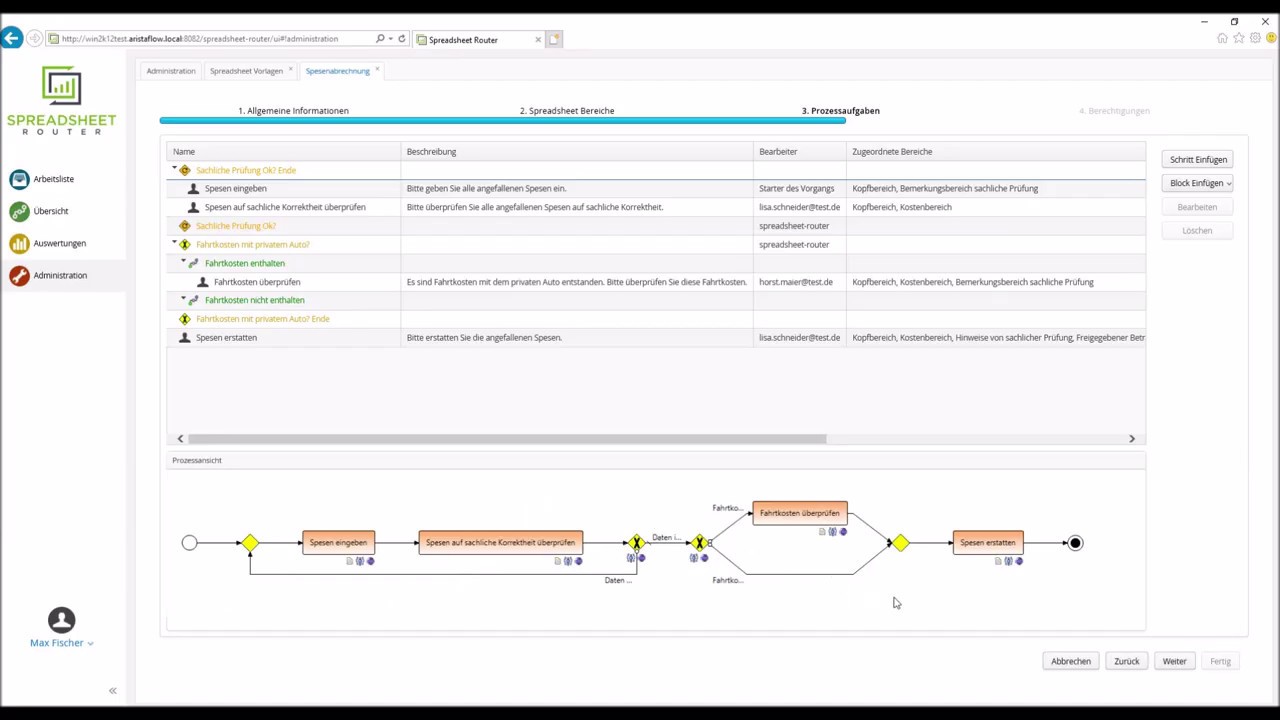The image size is (1280, 720).
Task: Click the Zurück button
Action: click(x=1127, y=661)
